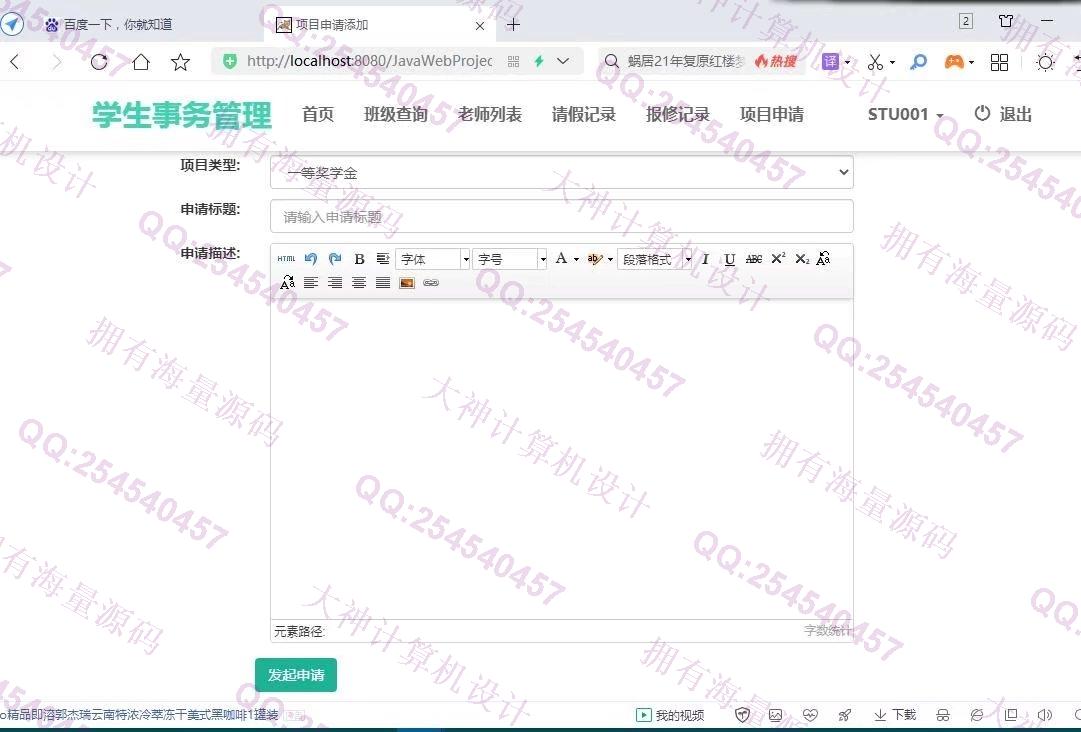Open 报修记录 navigation item

click(678, 114)
